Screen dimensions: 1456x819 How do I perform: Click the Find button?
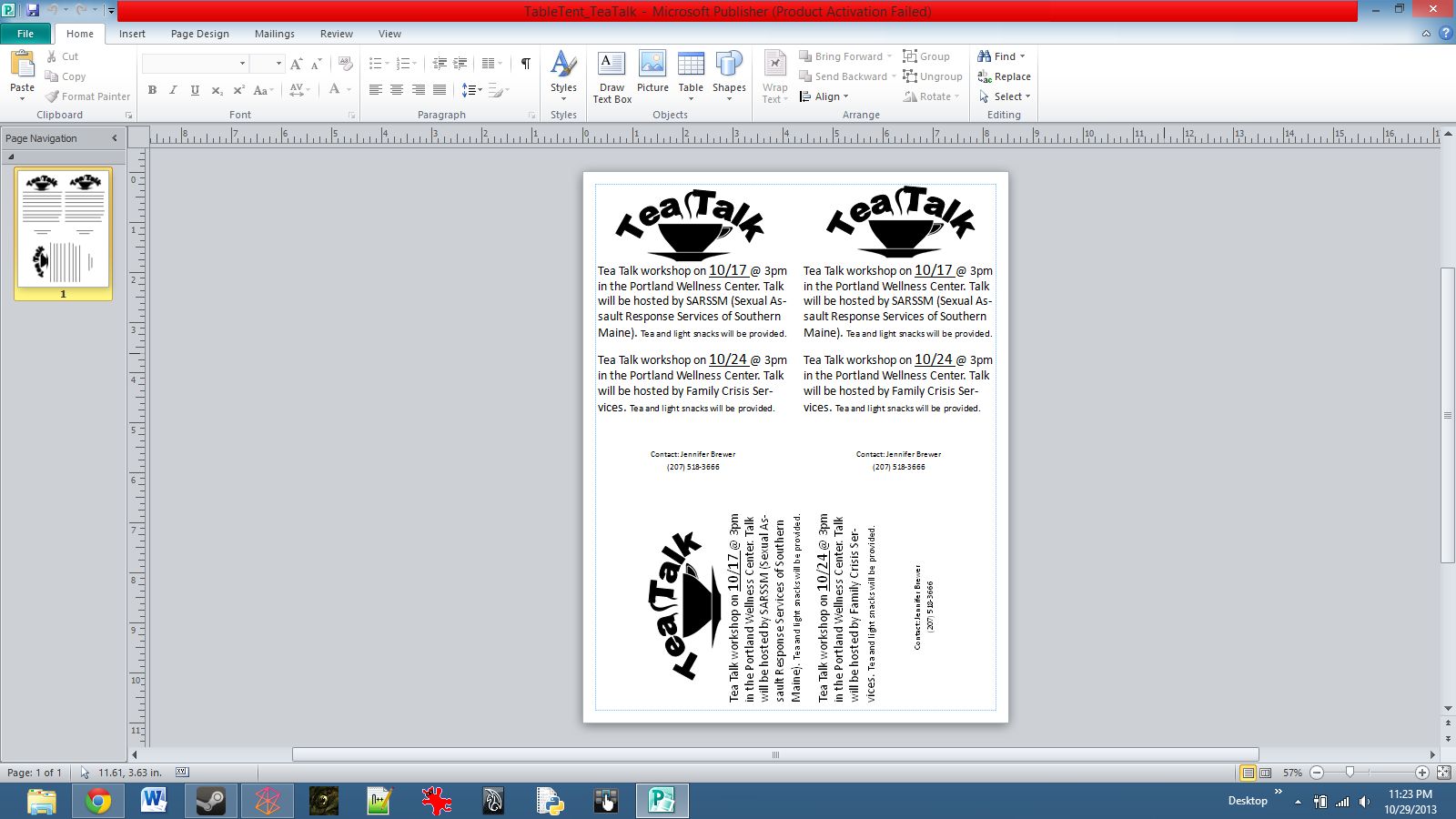[x=1001, y=56]
